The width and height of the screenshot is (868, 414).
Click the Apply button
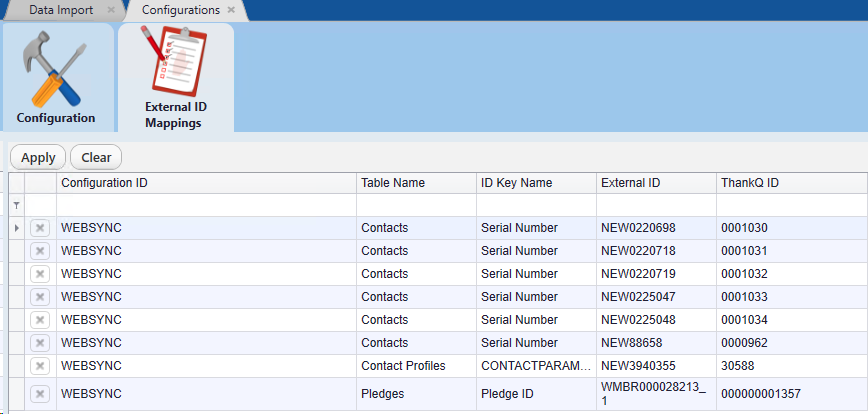pyautogui.click(x=38, y=157)
